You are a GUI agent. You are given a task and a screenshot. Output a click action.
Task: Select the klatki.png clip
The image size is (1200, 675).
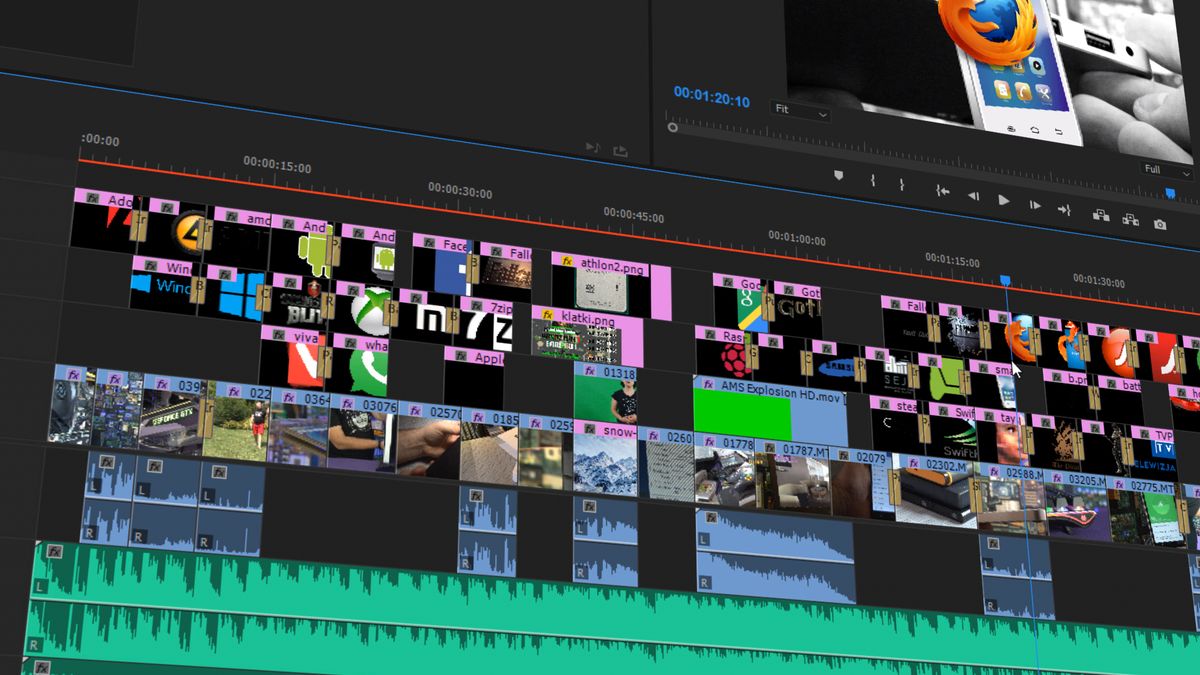pos(586,338)
